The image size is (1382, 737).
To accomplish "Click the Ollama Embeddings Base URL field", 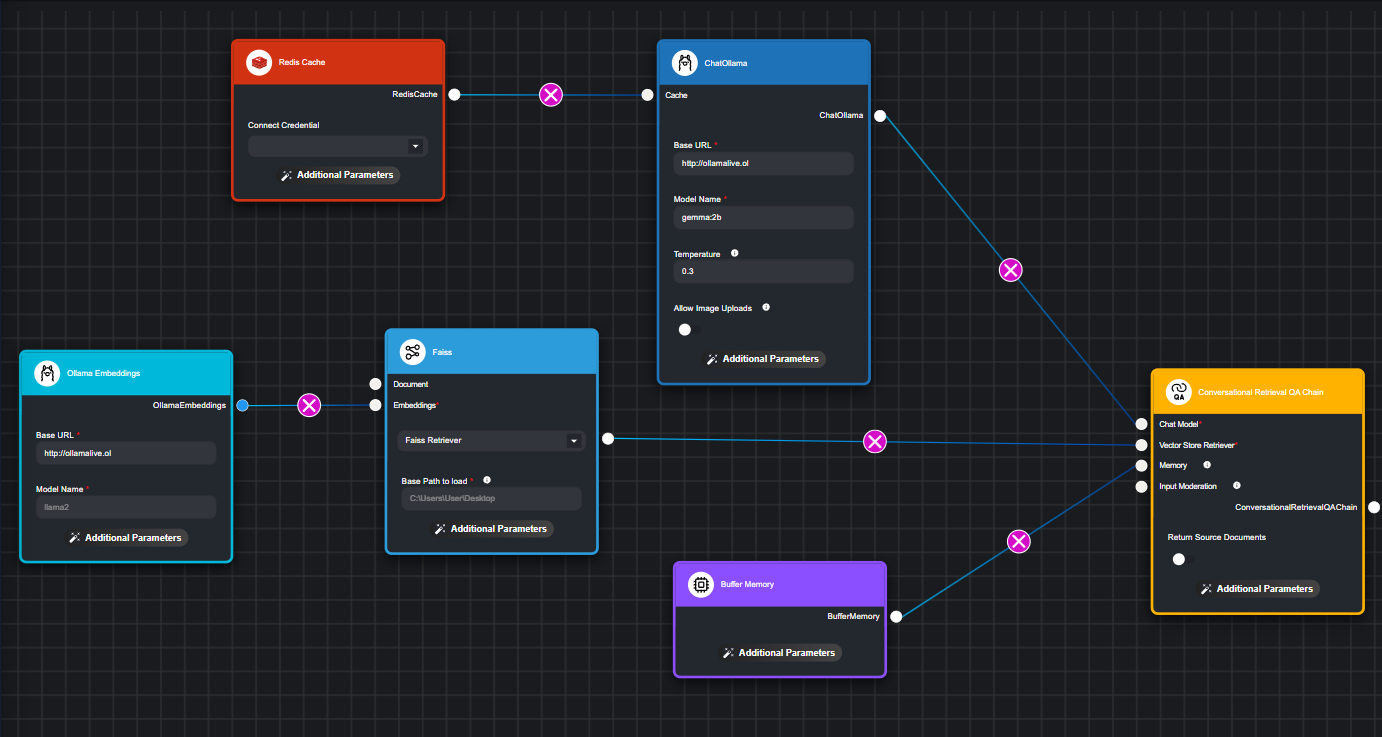I will 126,453.
